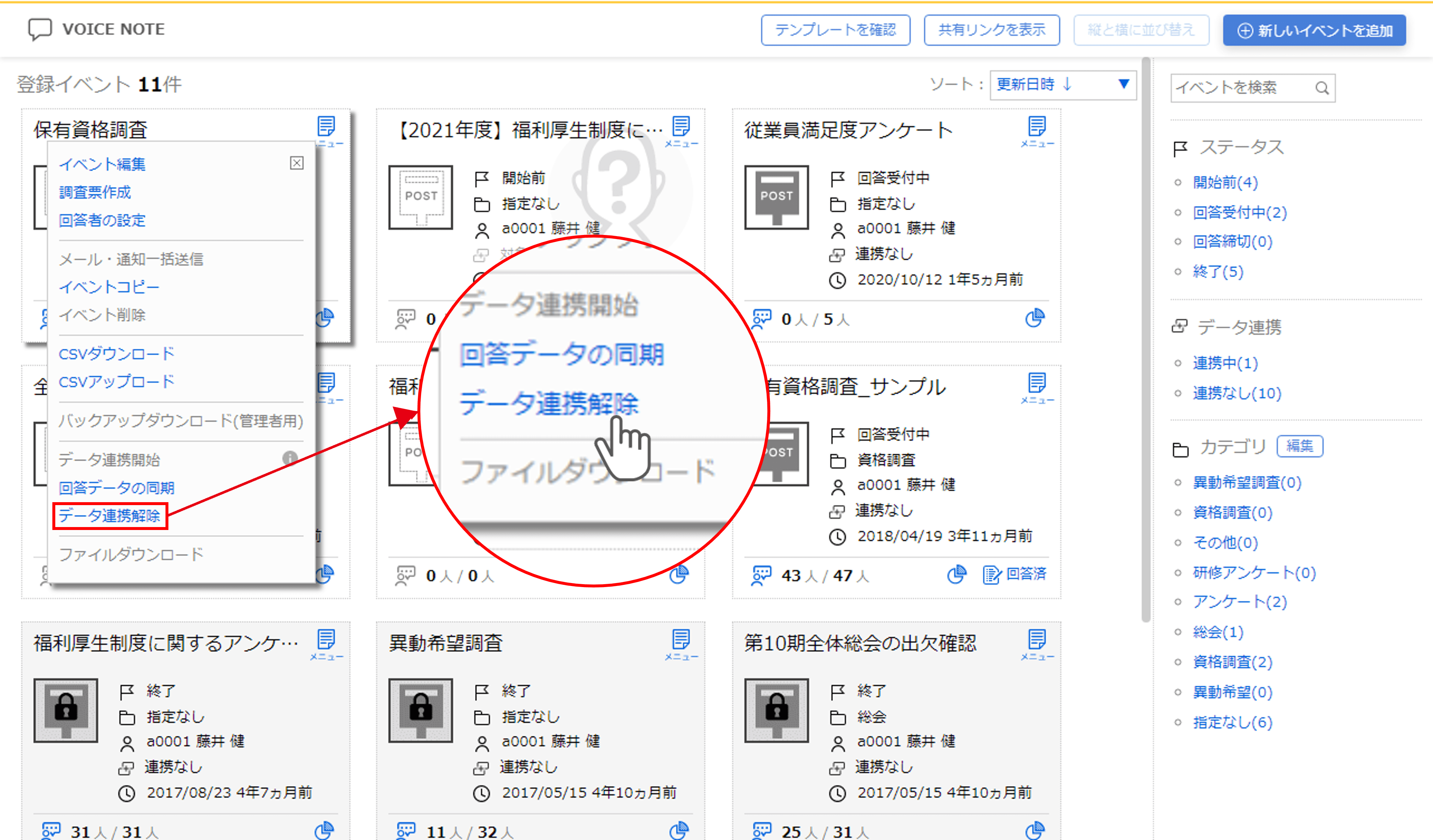The image size is (1433, 840).
Task: Filter by 回答受付中(2) status
Action: pos(1239,213)
